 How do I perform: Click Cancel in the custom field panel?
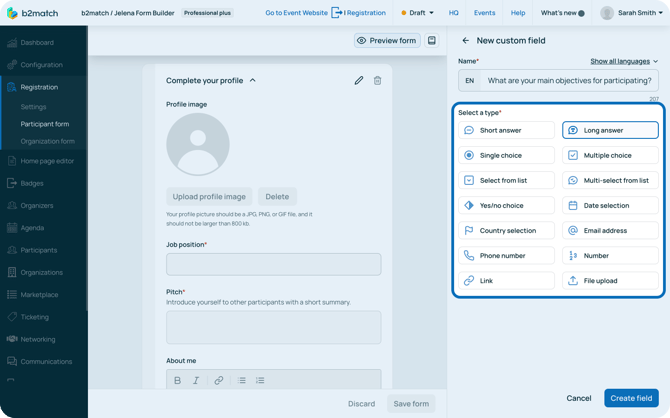click(x=579, y=398)
